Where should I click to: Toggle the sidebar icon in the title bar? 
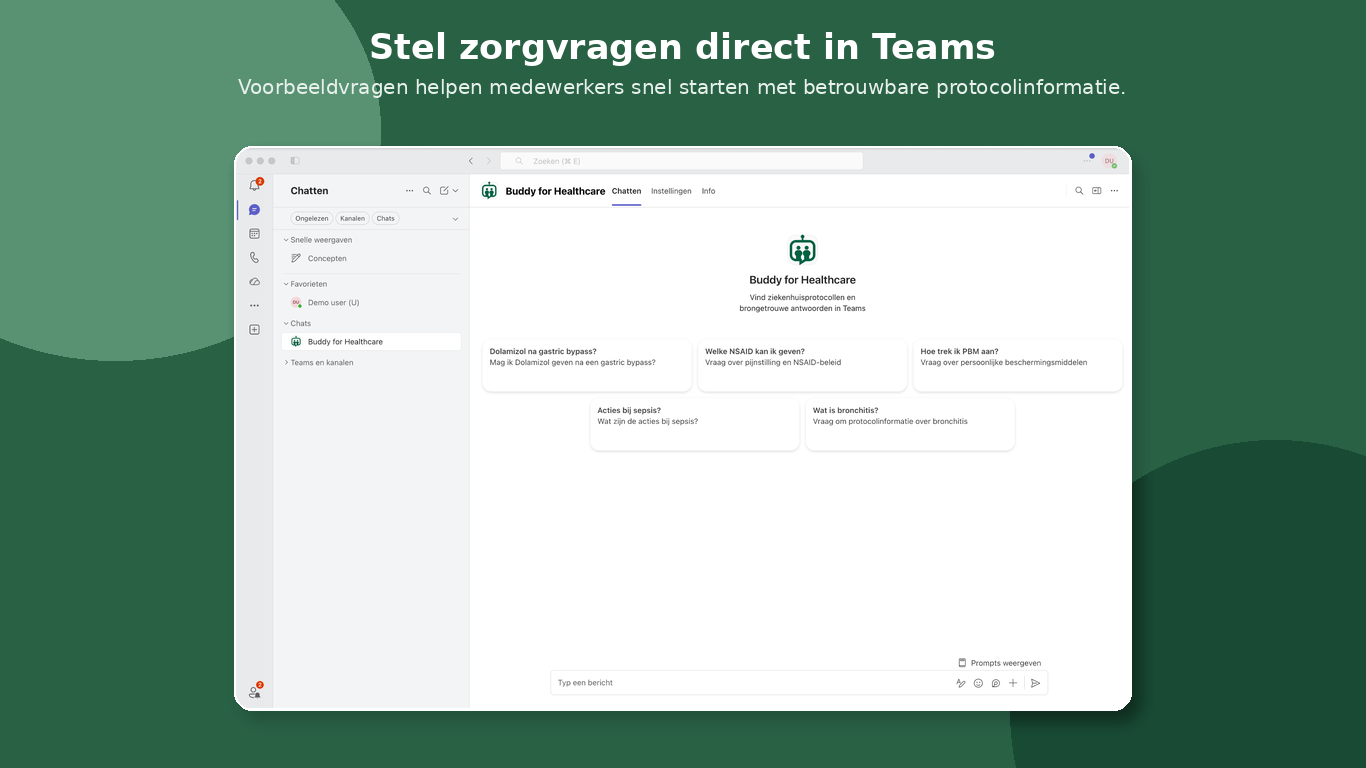point(295,161)
